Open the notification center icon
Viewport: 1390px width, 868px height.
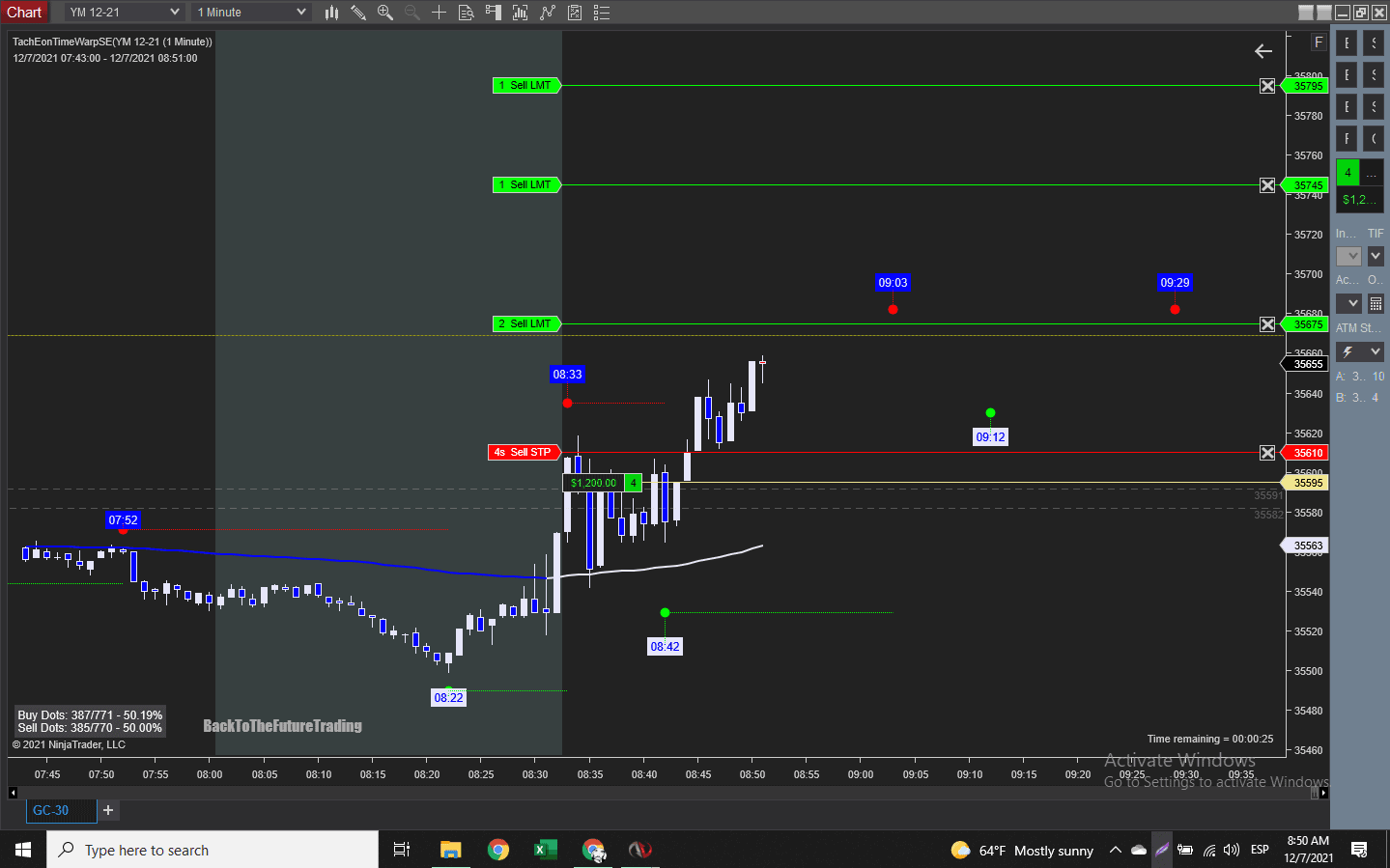pyautogui.click(x=1359, y=850)
